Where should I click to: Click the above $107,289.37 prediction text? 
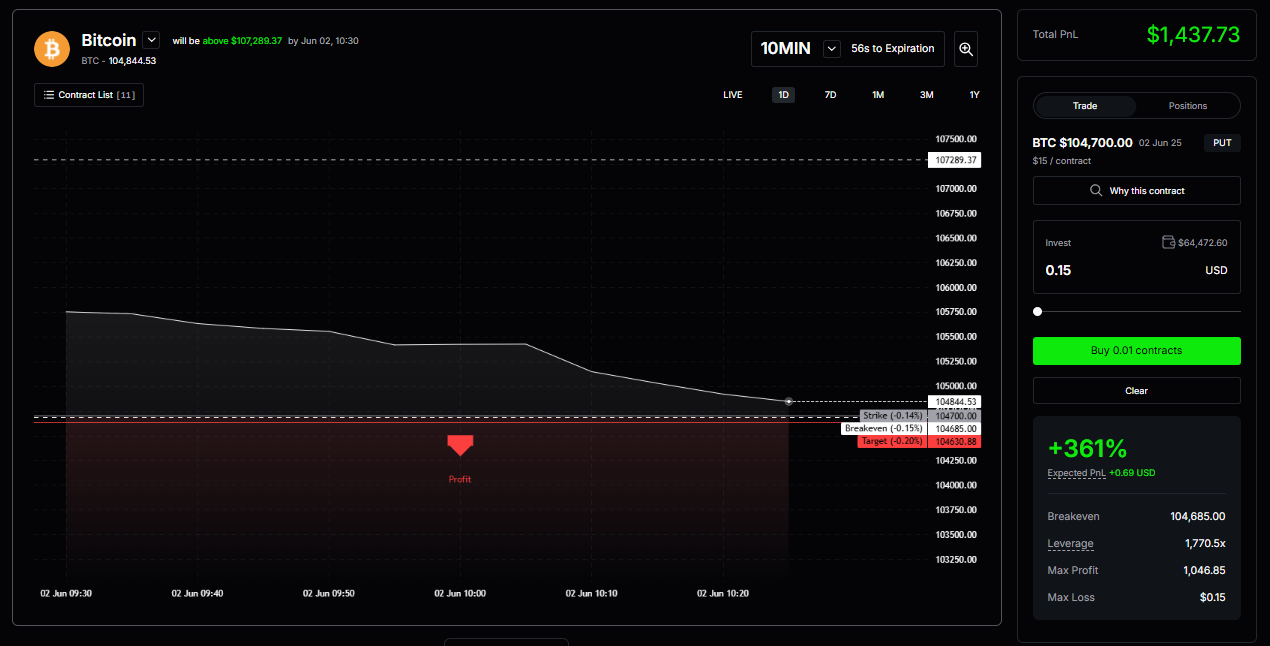pyautogui.click(x=242, y=41)
